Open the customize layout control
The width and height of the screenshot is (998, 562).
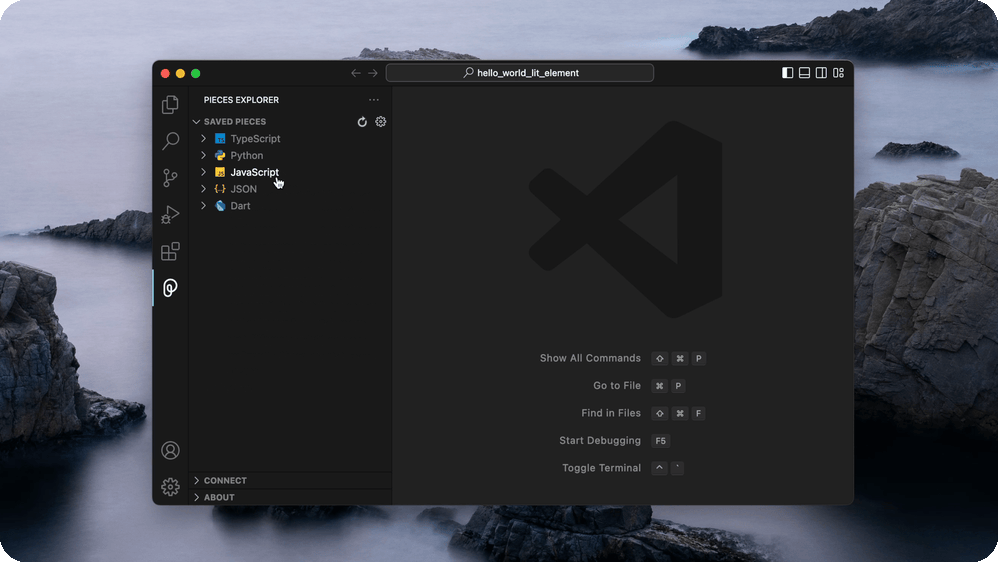tap(838, 73)
